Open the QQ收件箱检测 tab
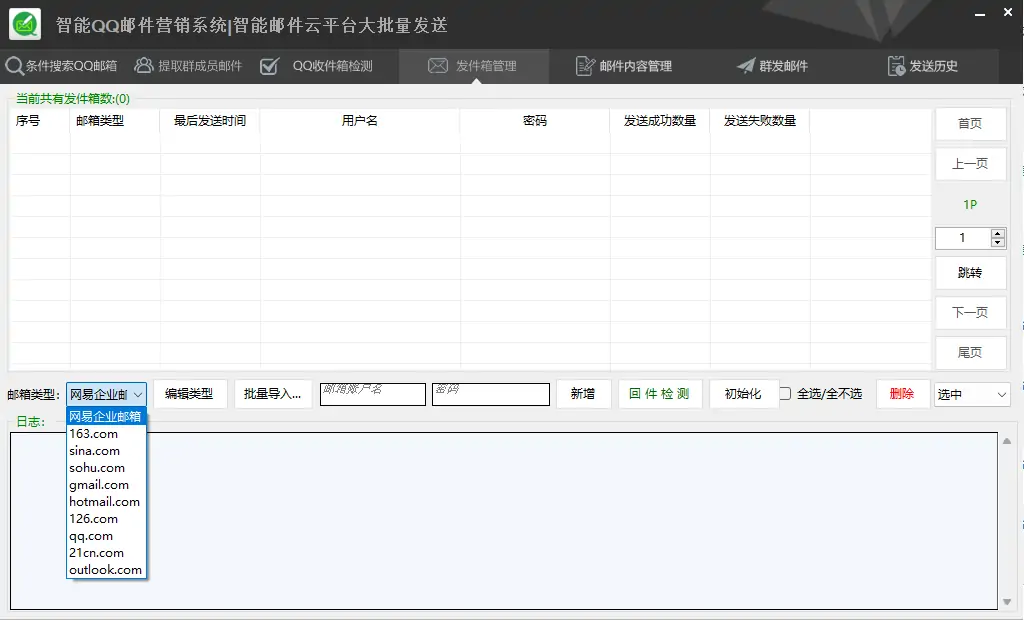This screenshot has height=620, width=1024. [316, 65]
